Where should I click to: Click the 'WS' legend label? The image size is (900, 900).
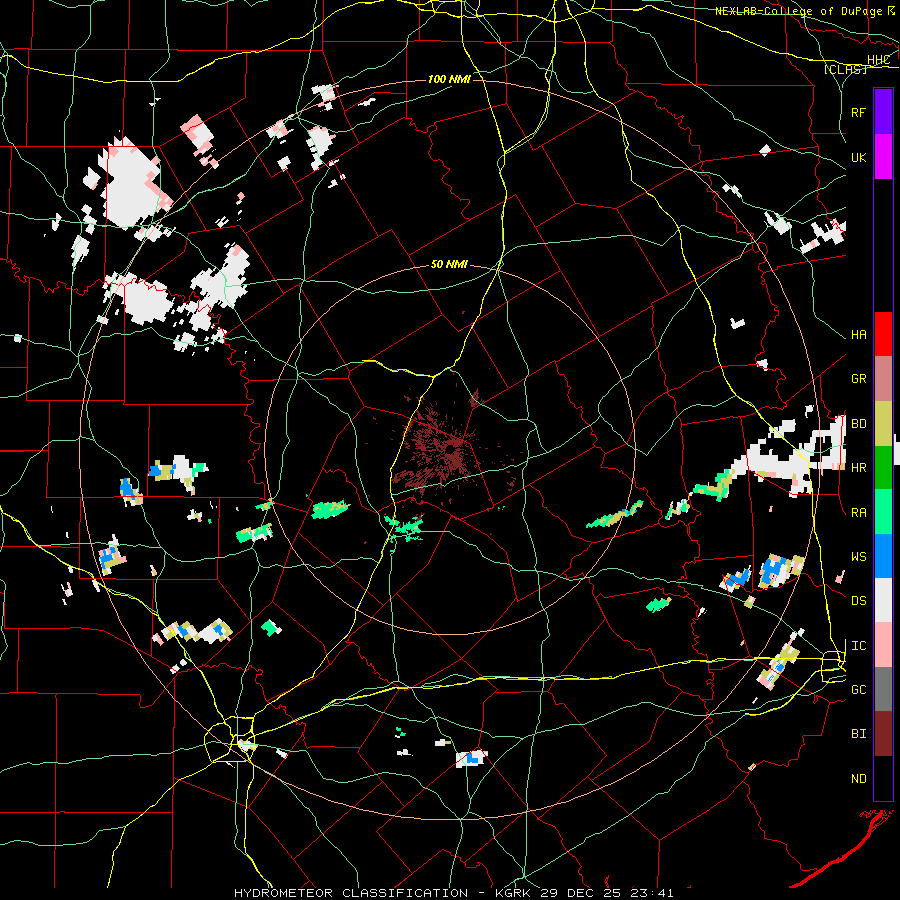pos(858,556)
